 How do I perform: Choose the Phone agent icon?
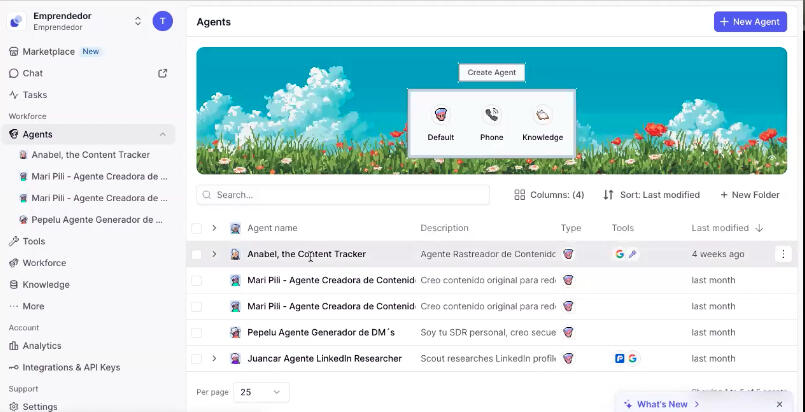(x=491, y=115)
